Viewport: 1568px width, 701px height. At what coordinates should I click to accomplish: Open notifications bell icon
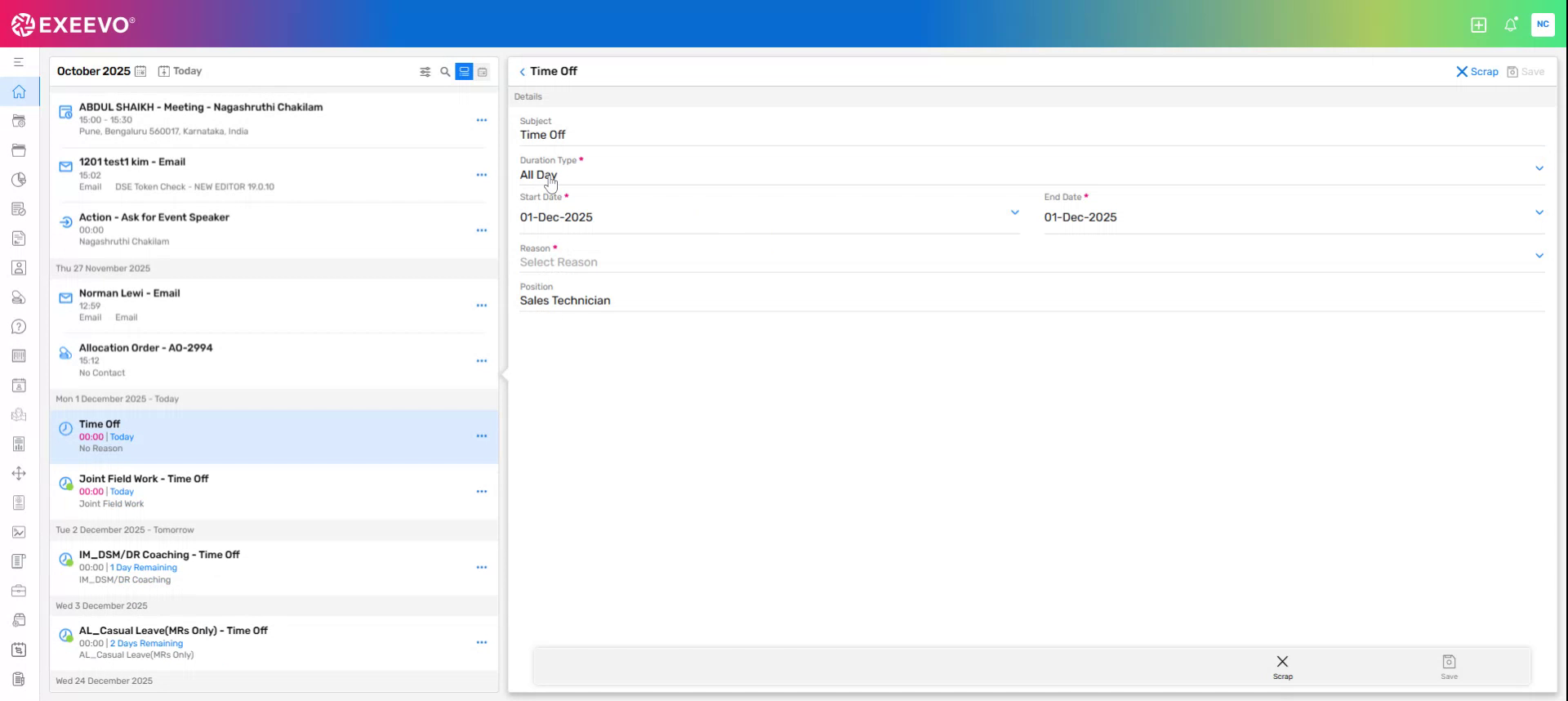(1511, 25)
